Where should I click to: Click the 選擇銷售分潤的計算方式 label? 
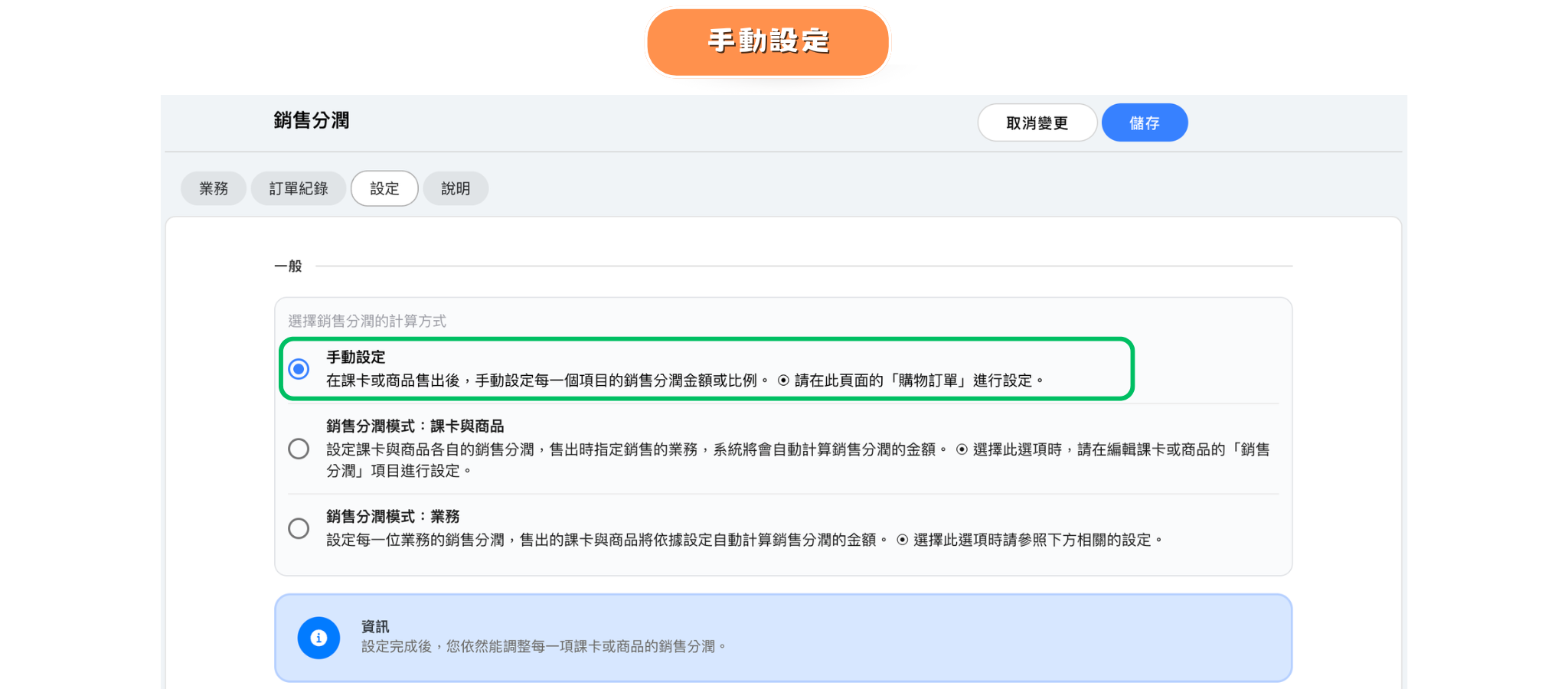click(367, 321)
